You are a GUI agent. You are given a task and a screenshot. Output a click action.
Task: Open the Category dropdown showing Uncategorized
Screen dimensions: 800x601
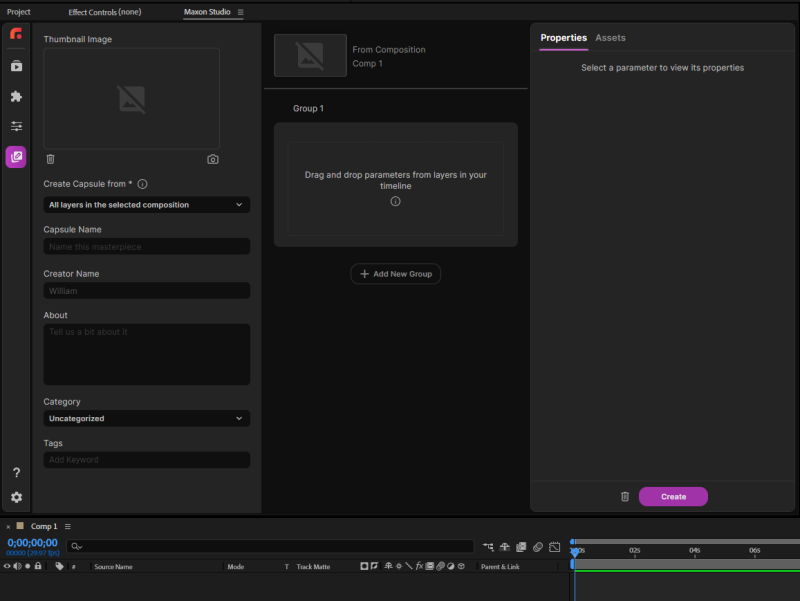pyautogui.click(x=146, y=418)
